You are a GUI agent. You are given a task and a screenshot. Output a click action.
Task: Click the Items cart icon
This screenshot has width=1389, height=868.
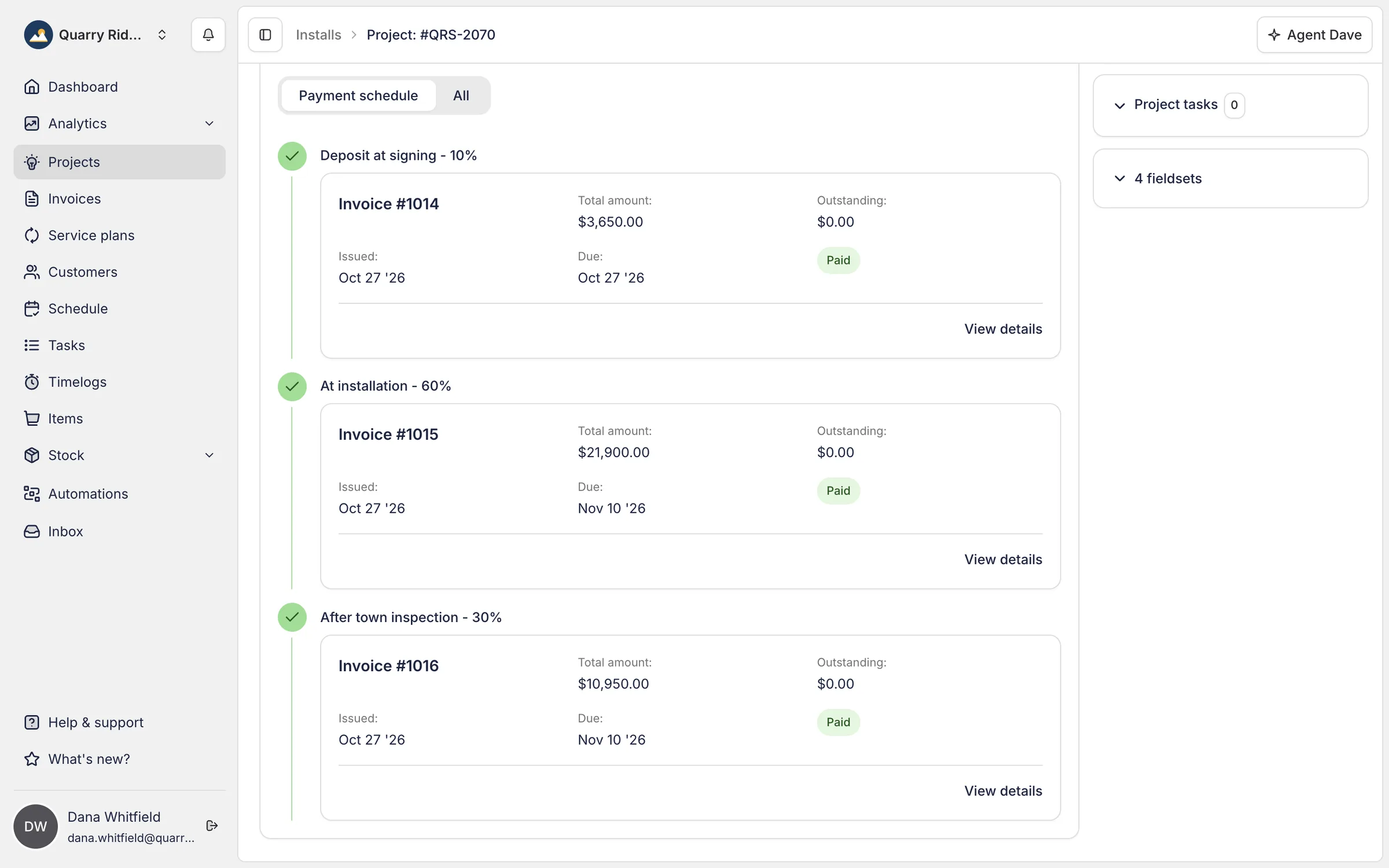pyautogui.click(x=32, y=418)
